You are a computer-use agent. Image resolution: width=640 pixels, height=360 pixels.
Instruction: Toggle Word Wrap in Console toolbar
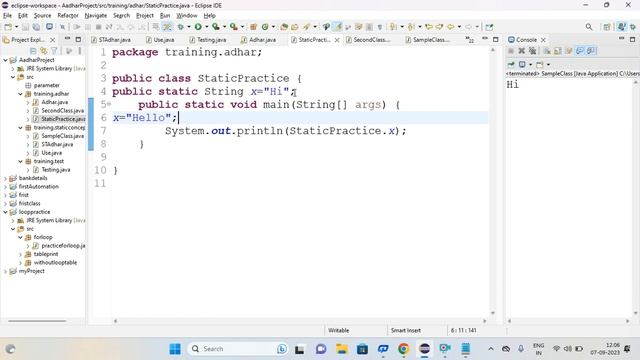pyautogui.click(x=569, y=51)
